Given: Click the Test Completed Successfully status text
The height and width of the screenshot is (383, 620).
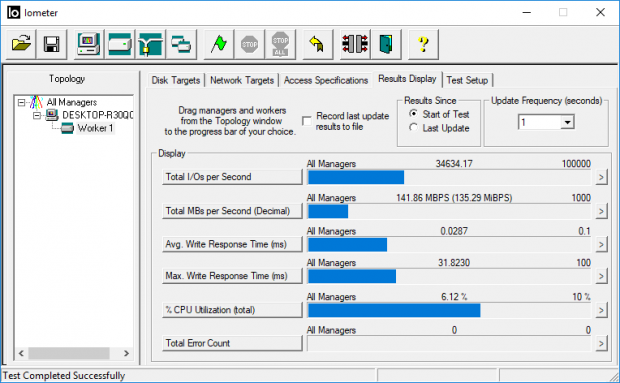Looking at the screenshot, I should [64, 375].
